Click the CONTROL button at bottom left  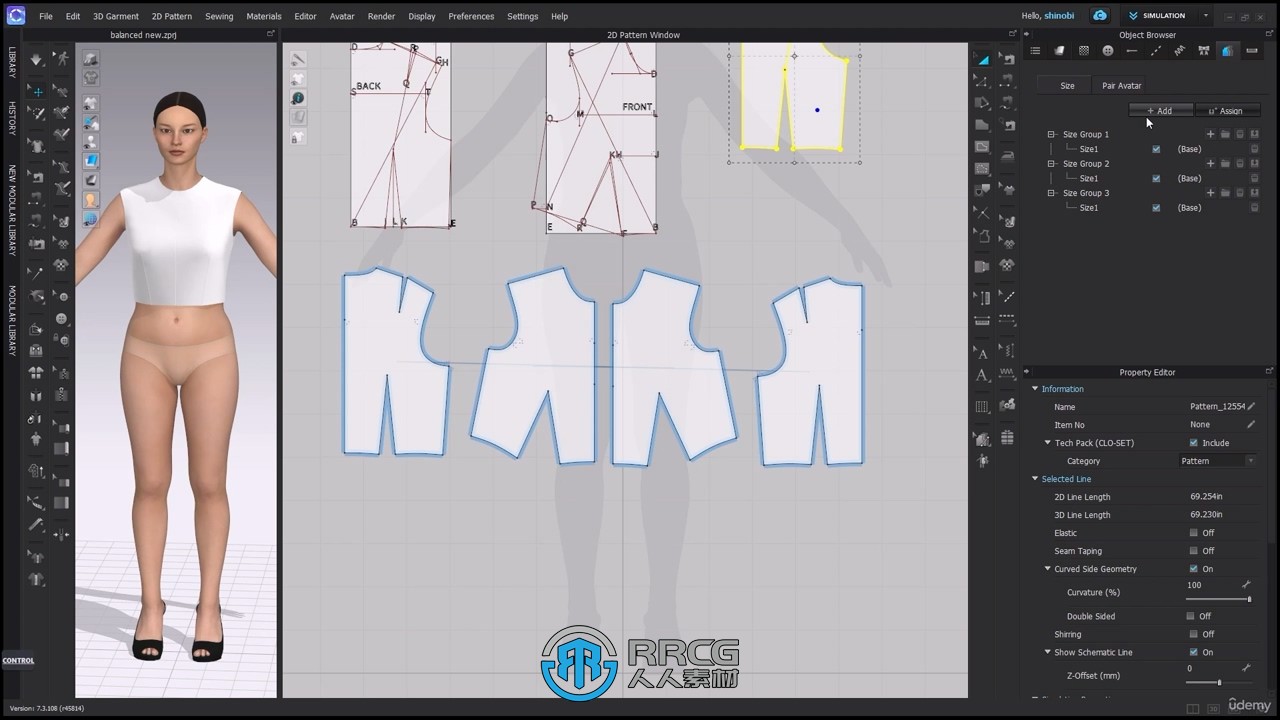[18, 660]
